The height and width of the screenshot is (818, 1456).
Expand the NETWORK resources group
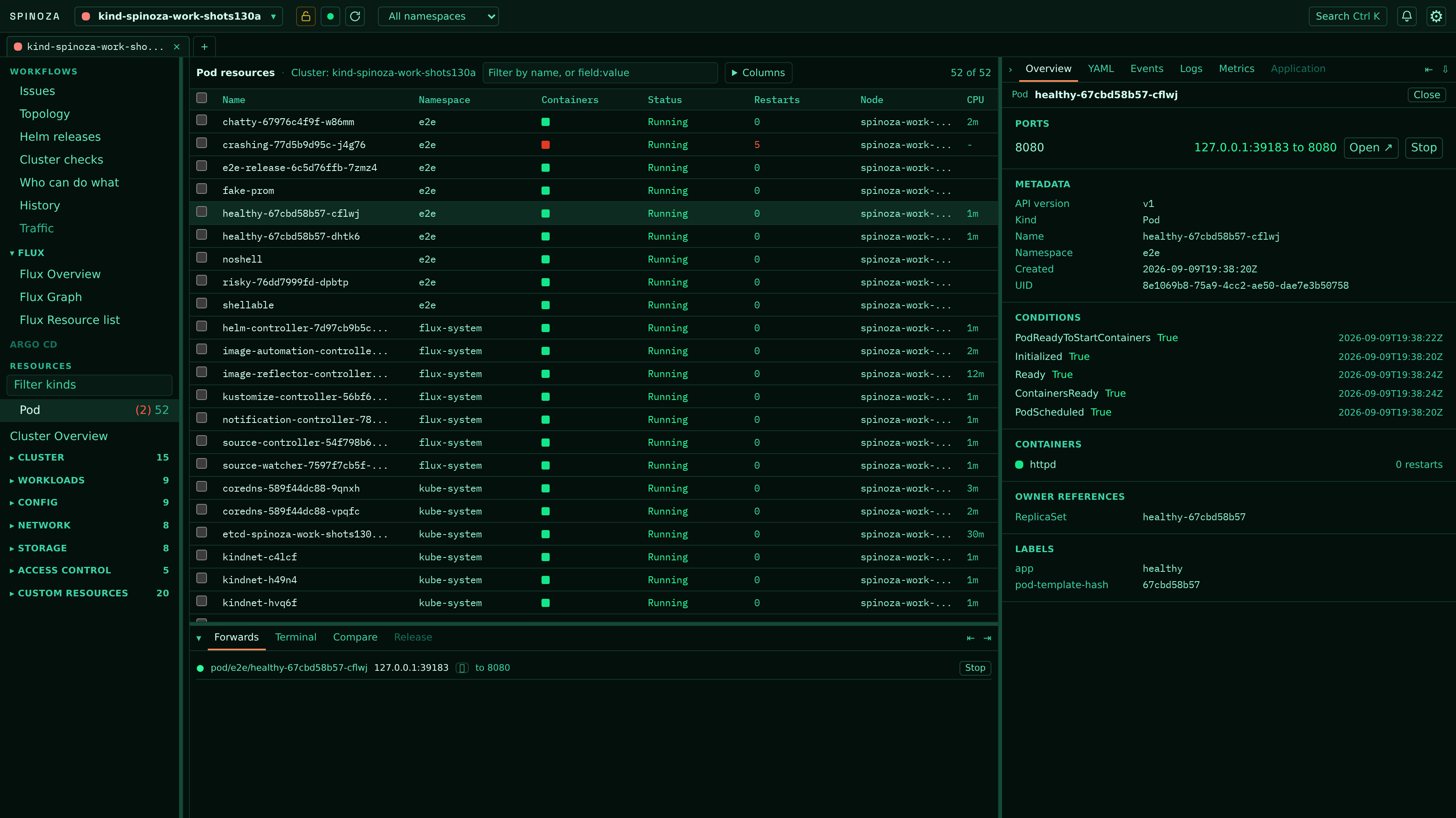point(89,525)
